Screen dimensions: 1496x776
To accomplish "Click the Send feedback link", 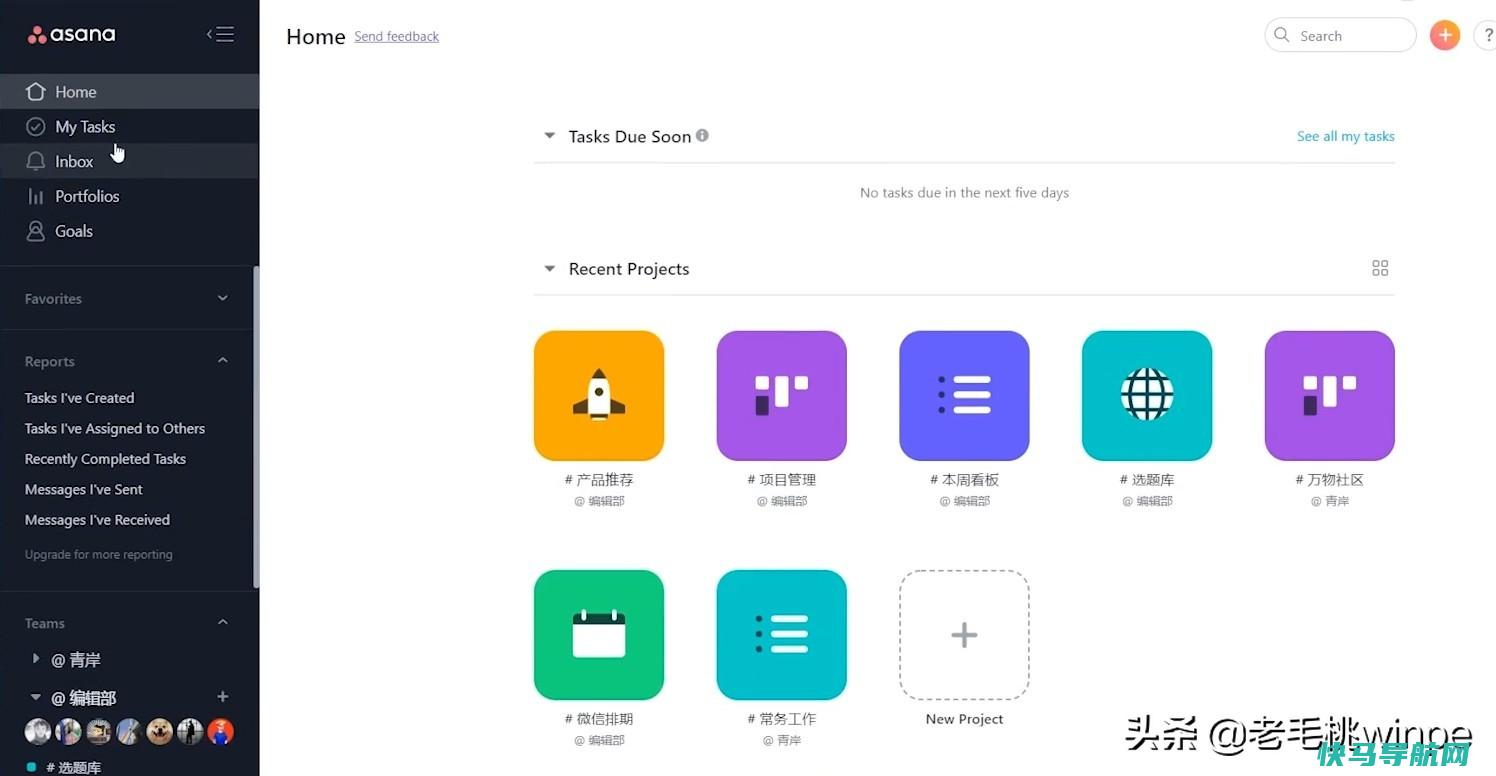I will click(397, 36).
